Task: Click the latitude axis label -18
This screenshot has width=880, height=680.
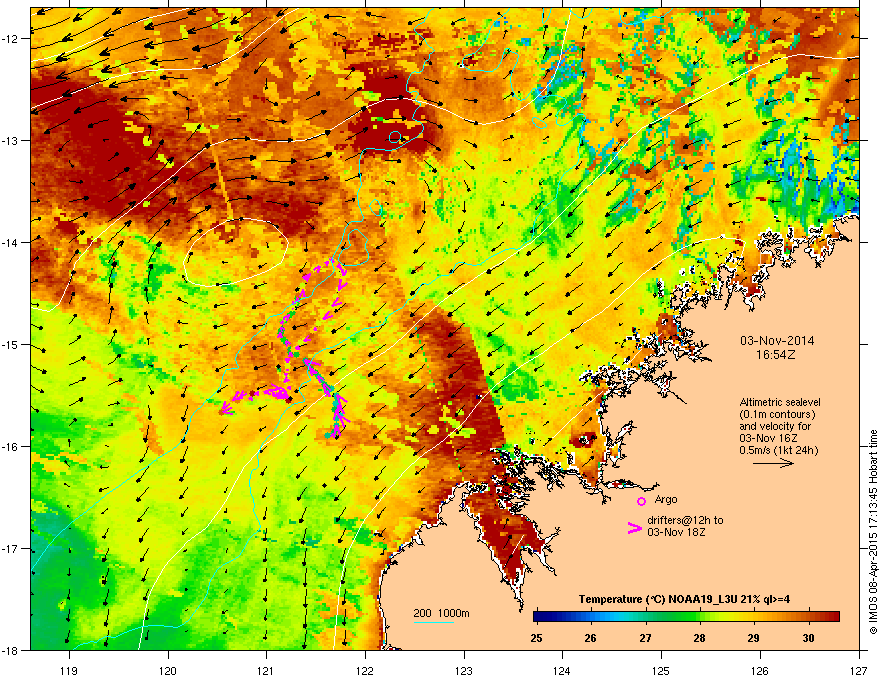Action: (x=11, y=650)
